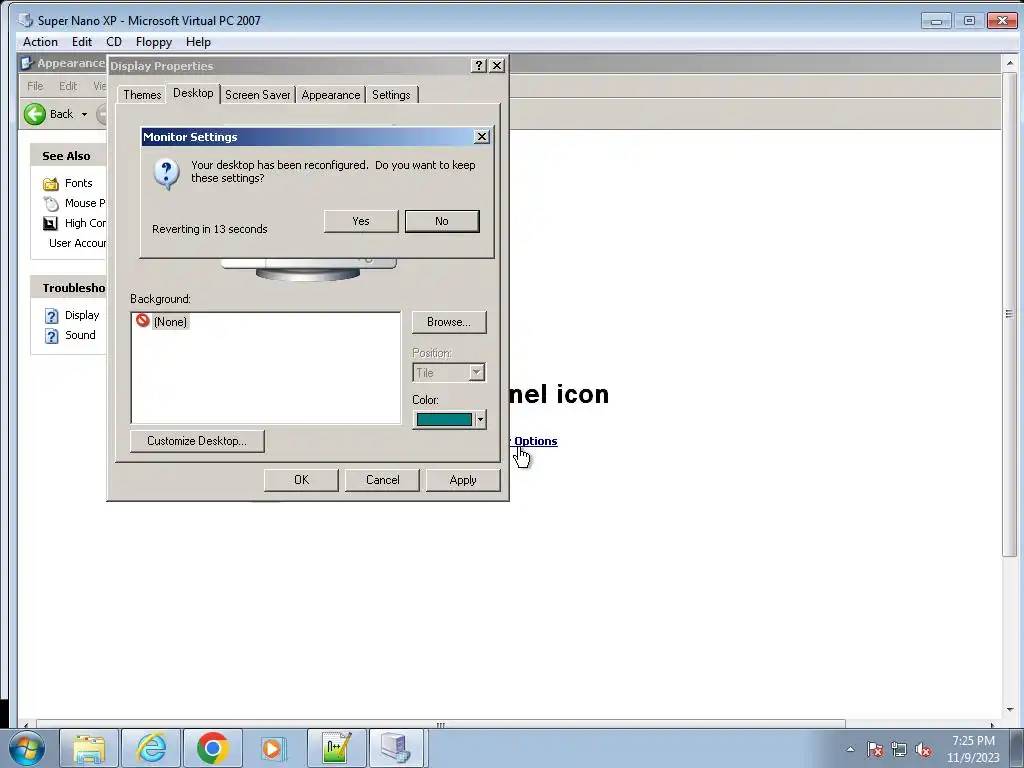The height and width of the screenshot is (768, 1024).
Task: Click the Action Center flag tray icon
Action: 875,749
